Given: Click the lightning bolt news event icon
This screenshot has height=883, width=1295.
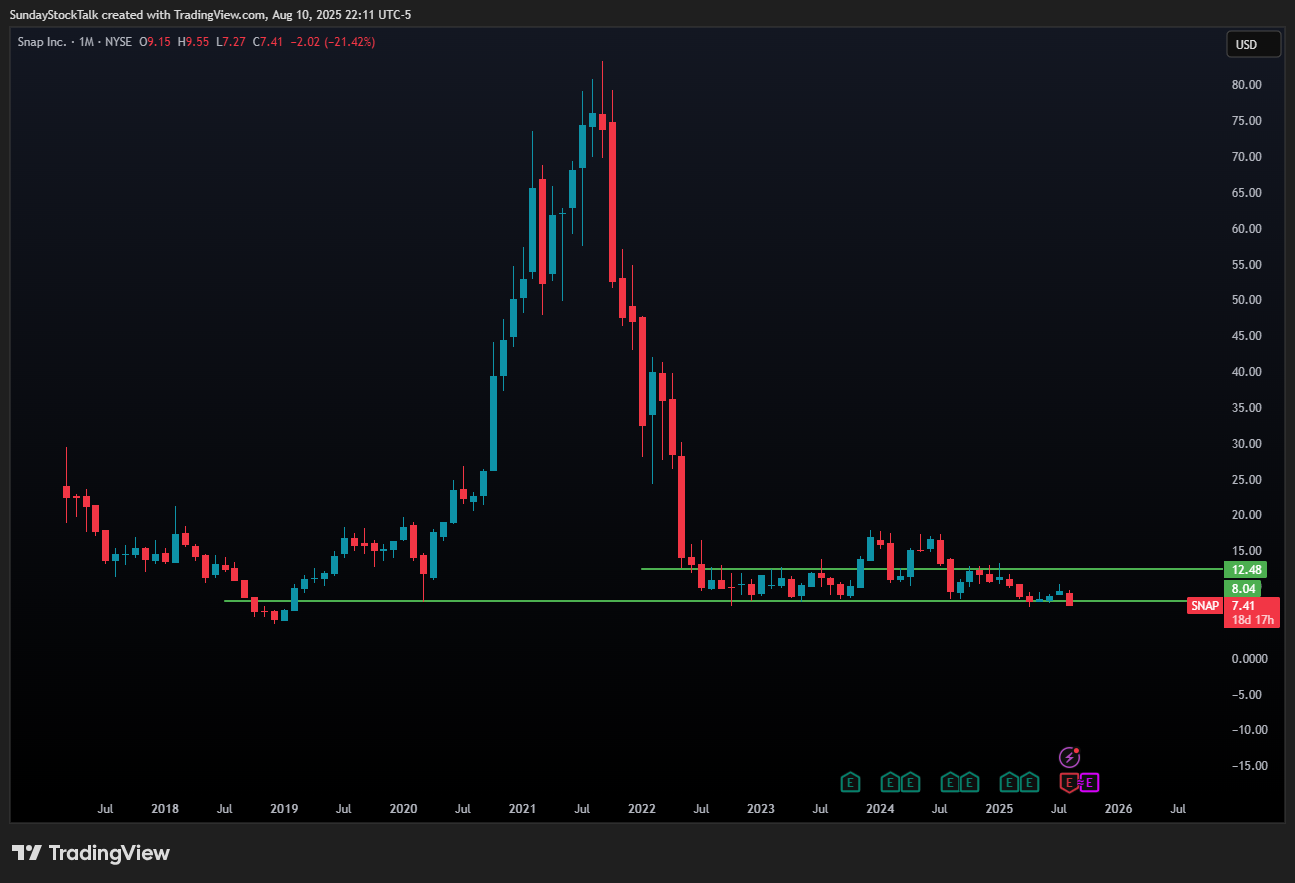Looking at the screenshot, I should pyautogui.click(x=1070, y=757).
